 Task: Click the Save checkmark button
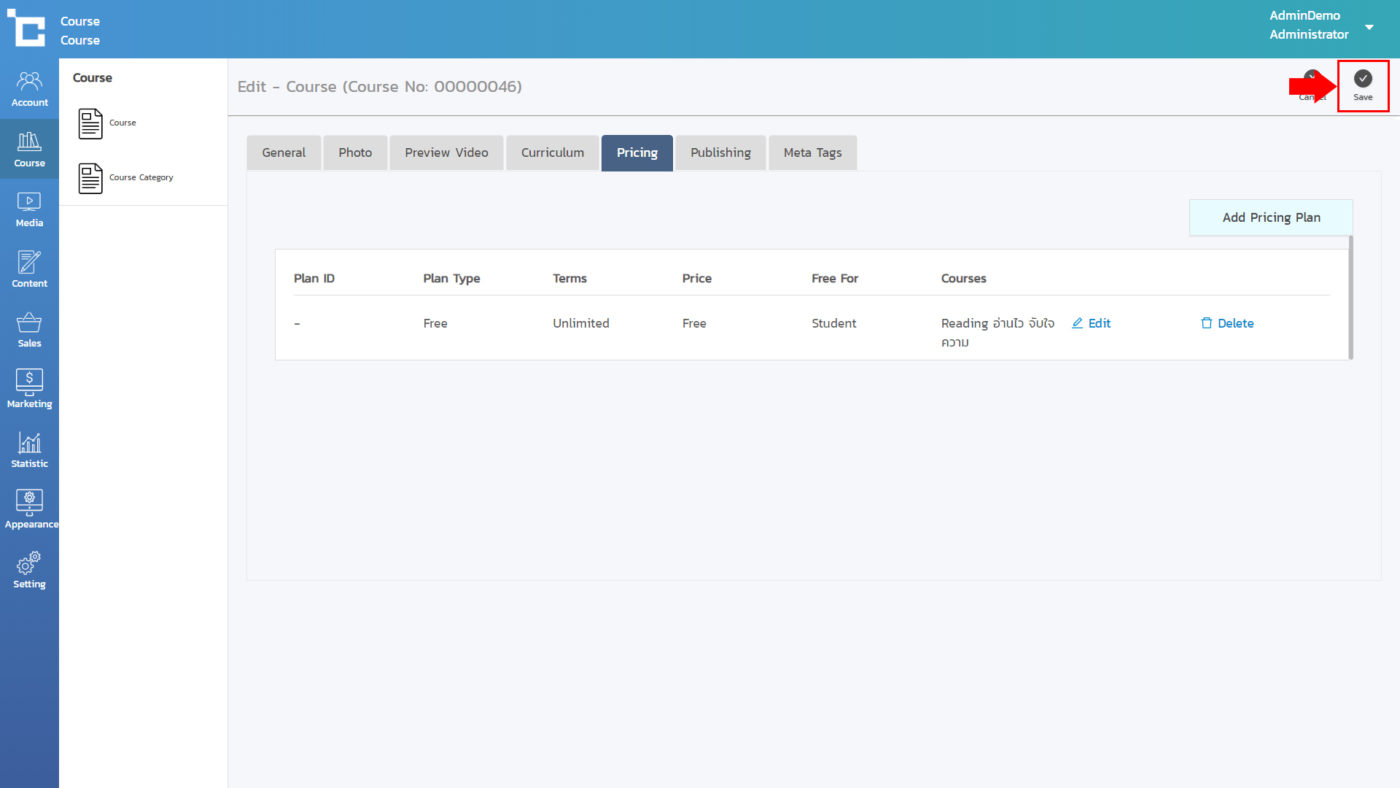click(1362, 84)
